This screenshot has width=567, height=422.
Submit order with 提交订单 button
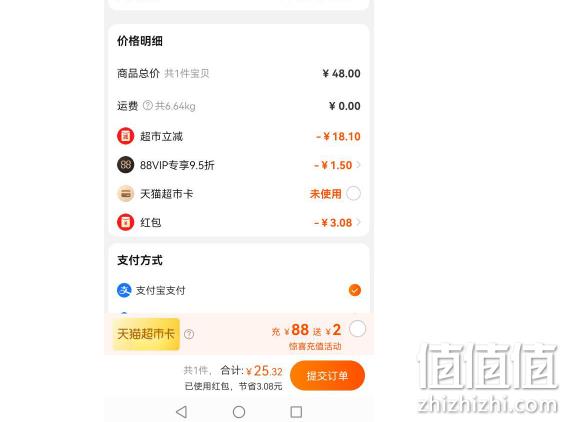tap(327, 376)
